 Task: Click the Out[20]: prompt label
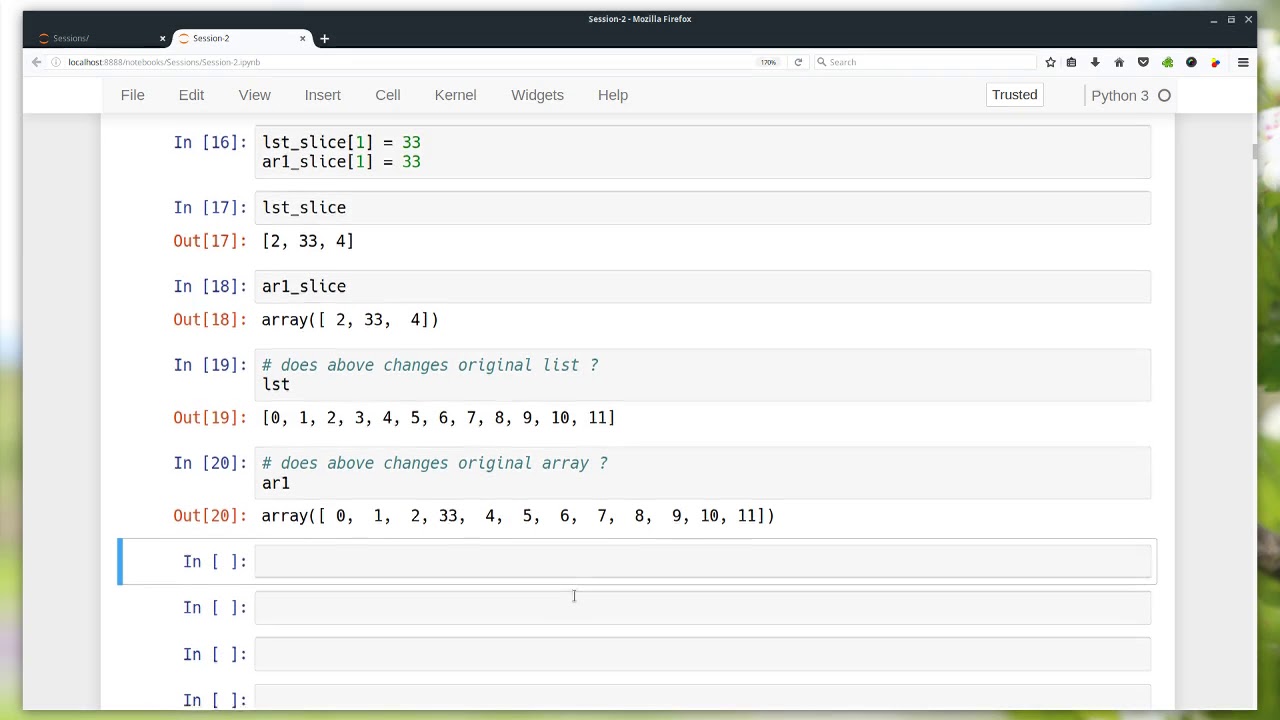click(210, 516)
